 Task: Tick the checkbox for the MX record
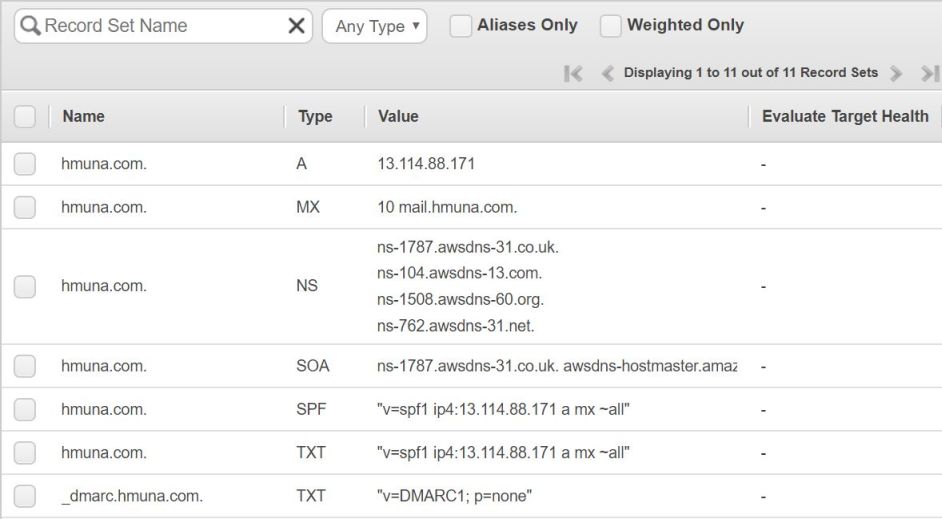(x=25, y=208)
